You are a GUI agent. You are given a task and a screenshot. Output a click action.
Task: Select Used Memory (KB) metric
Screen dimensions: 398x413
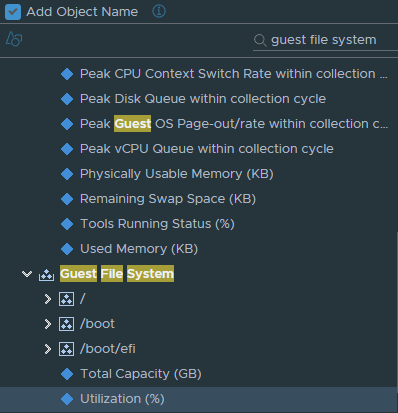tap(139, 249)
